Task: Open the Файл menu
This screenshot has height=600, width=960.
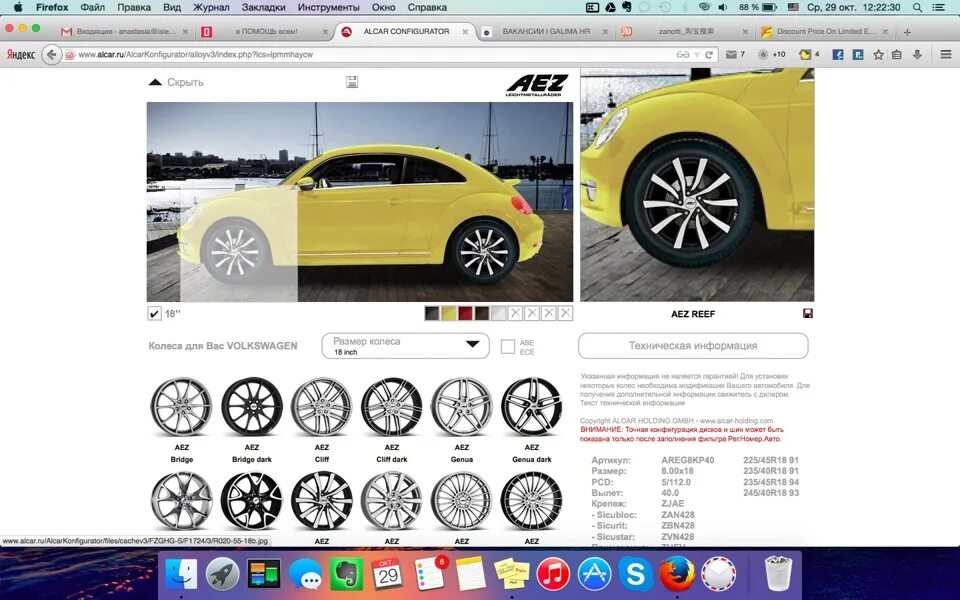Action: [92, 7]
